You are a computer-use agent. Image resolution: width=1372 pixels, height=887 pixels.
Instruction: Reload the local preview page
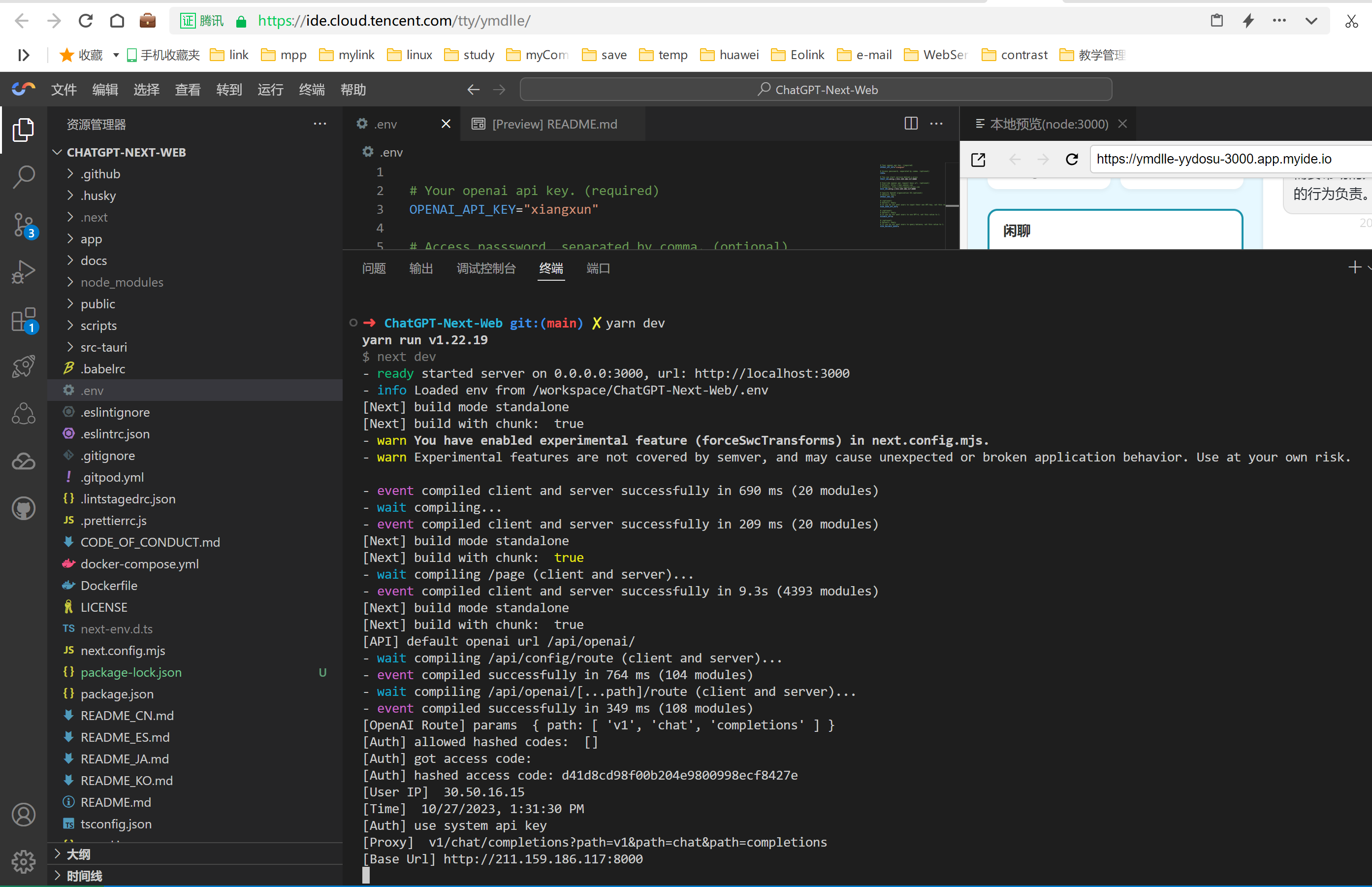pos(1072,159)
